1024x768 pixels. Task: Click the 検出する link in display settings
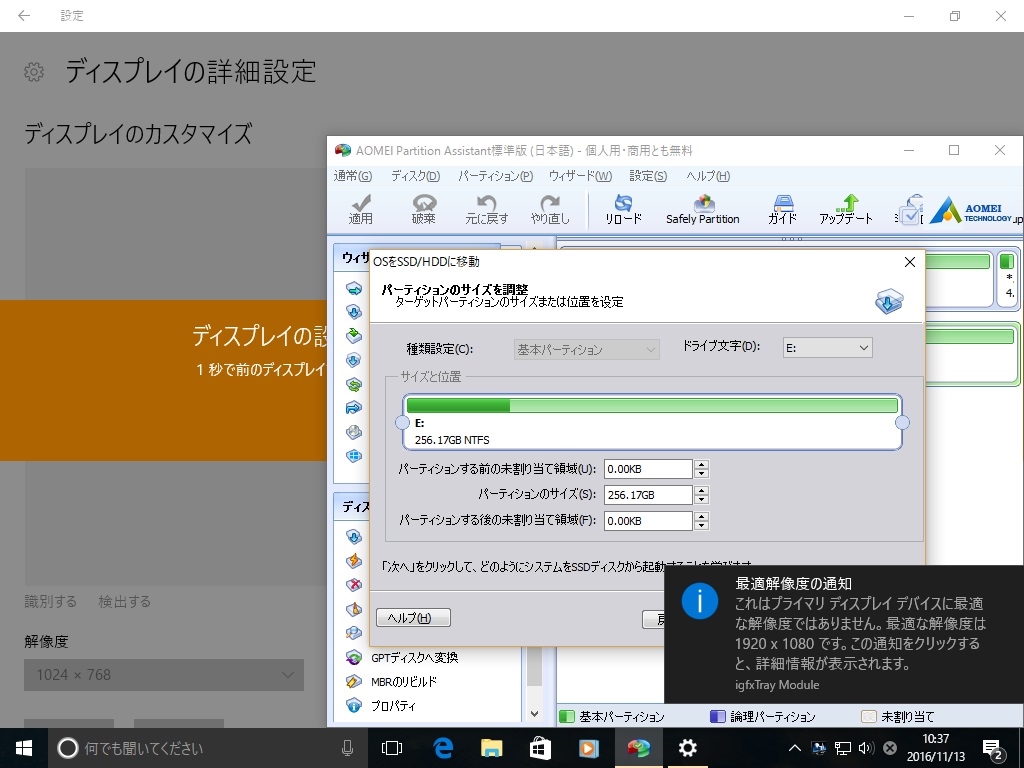click(124, 601)
